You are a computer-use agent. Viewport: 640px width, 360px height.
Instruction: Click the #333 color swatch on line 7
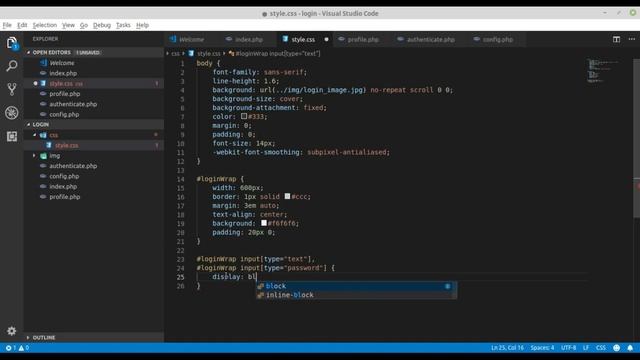(244, 116)
